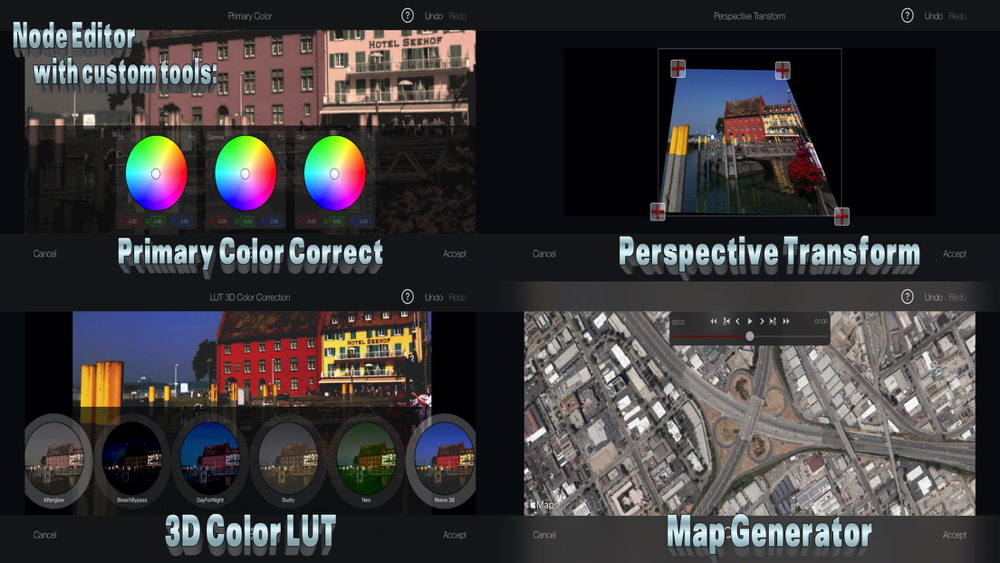This screenshot has width=1000, height=563.
Task: Open help in the Perspective Transform panel
Action: click(907, 16)
